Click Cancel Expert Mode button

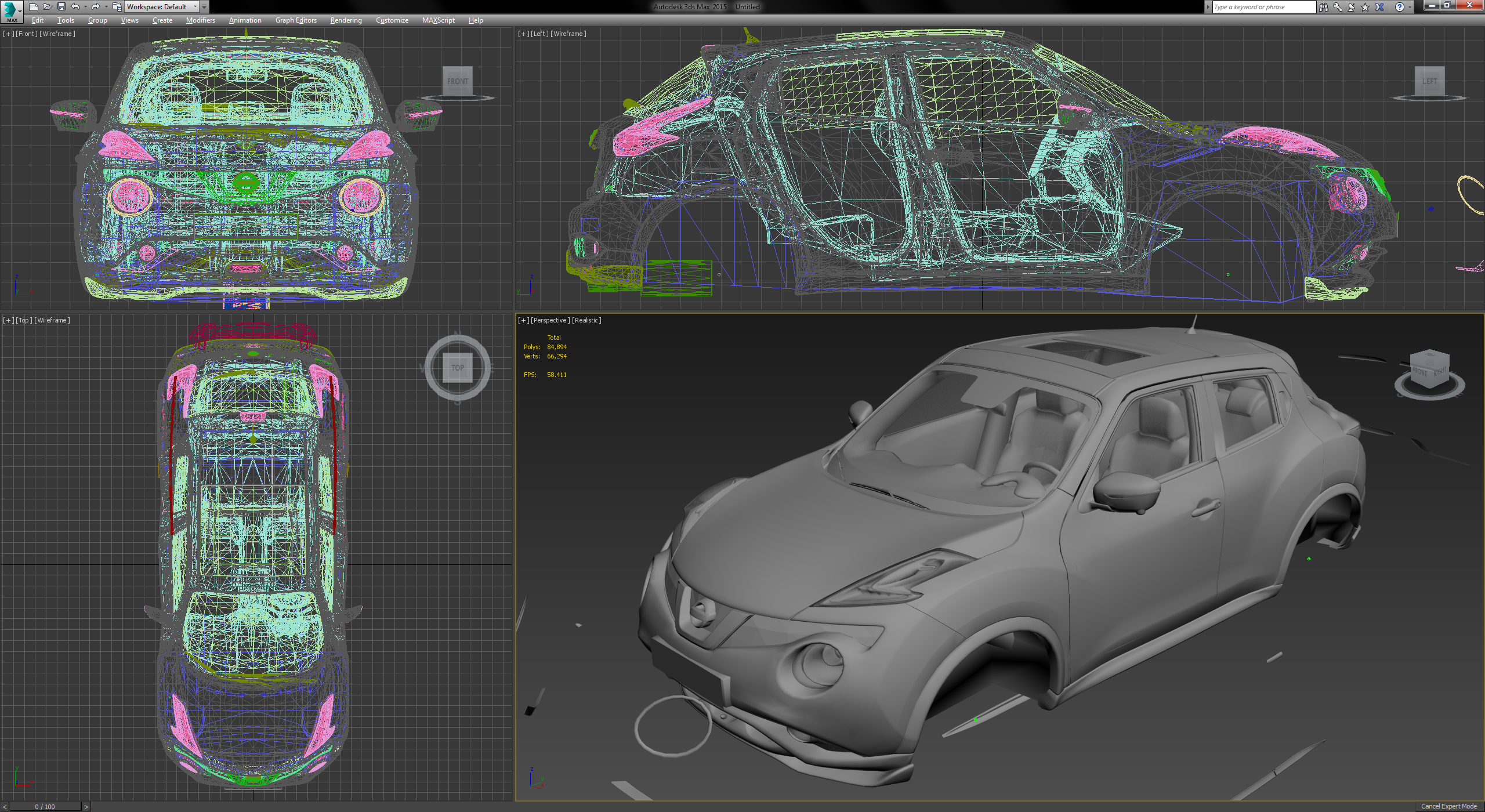pyautogui.click(x=1448, y=806)
